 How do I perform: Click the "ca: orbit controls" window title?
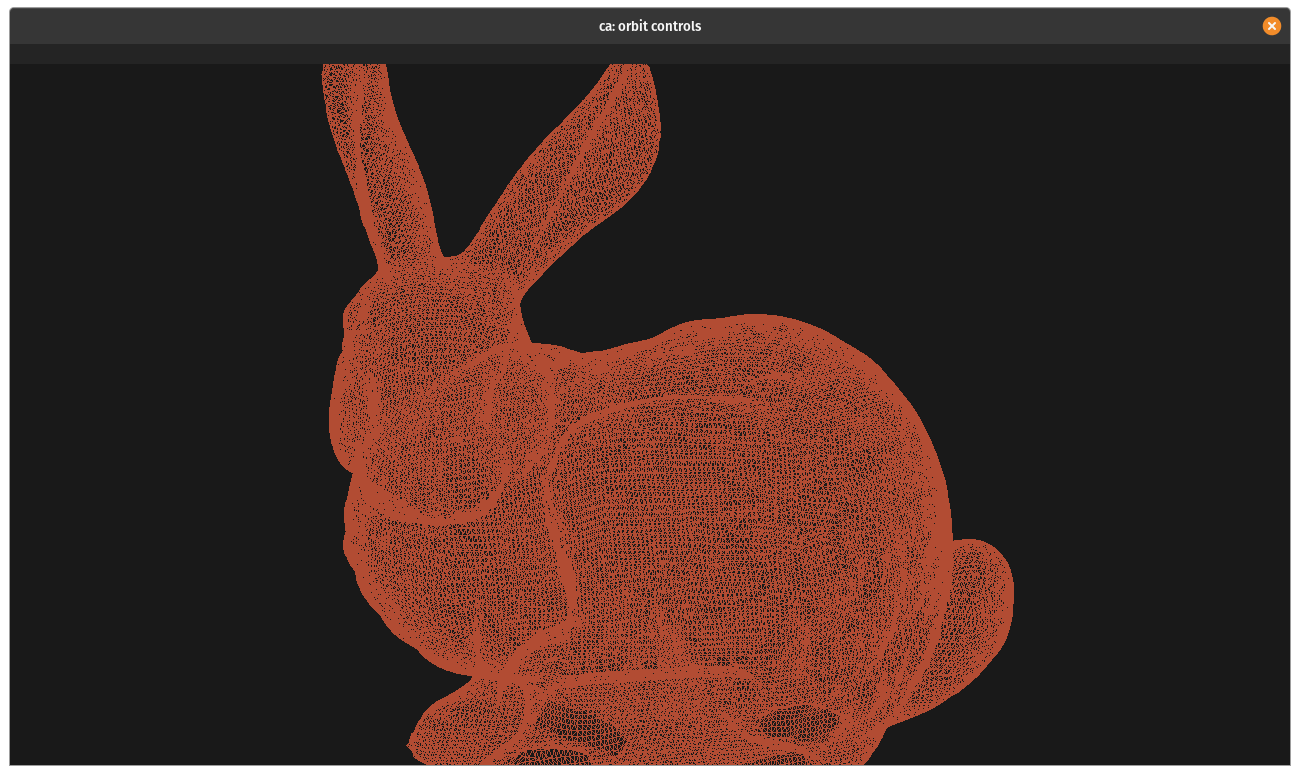point(650,26)
